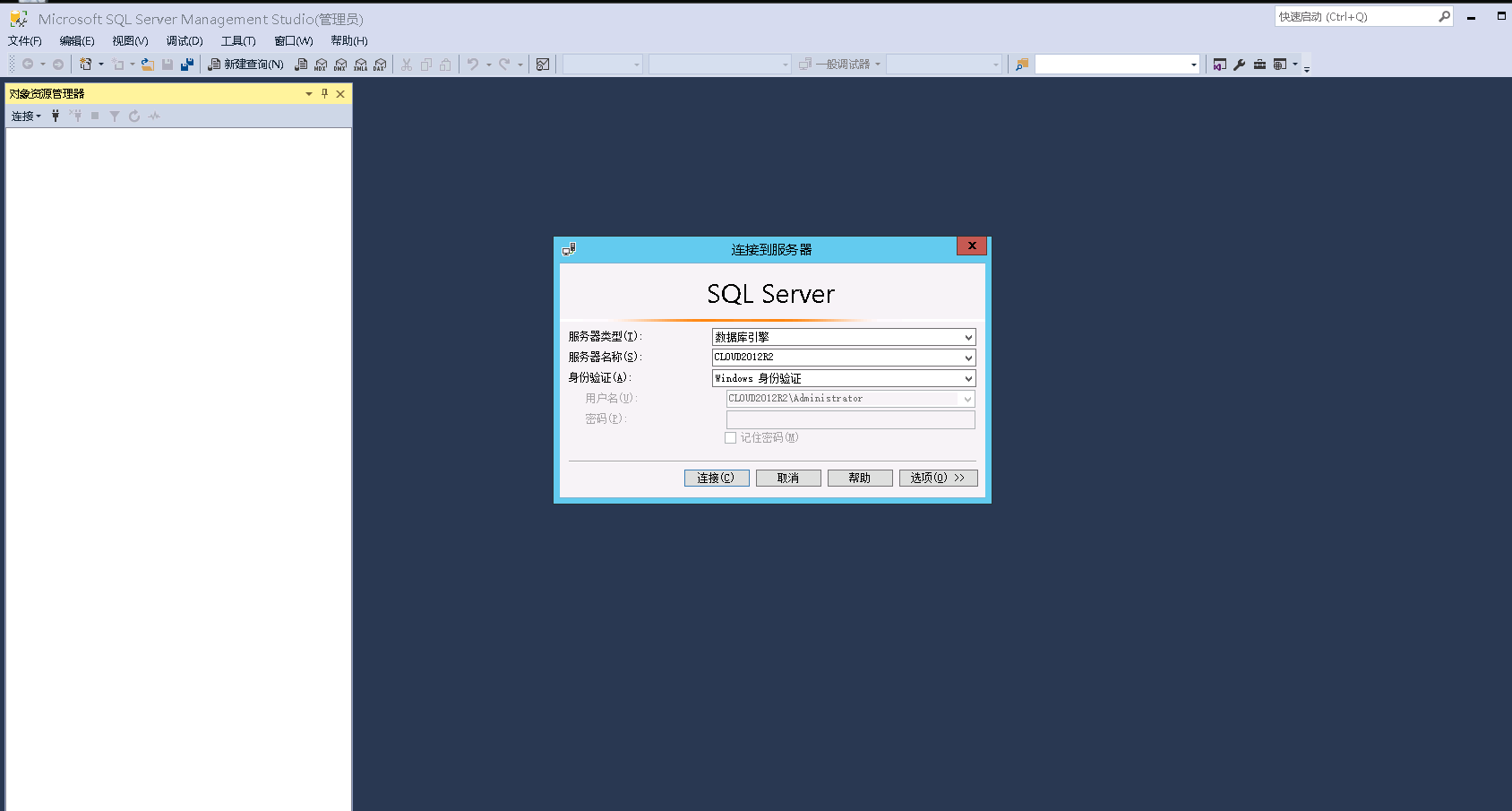
Task: Click the DAX query icon in the toolbar
Action: [x=380, y=64]
